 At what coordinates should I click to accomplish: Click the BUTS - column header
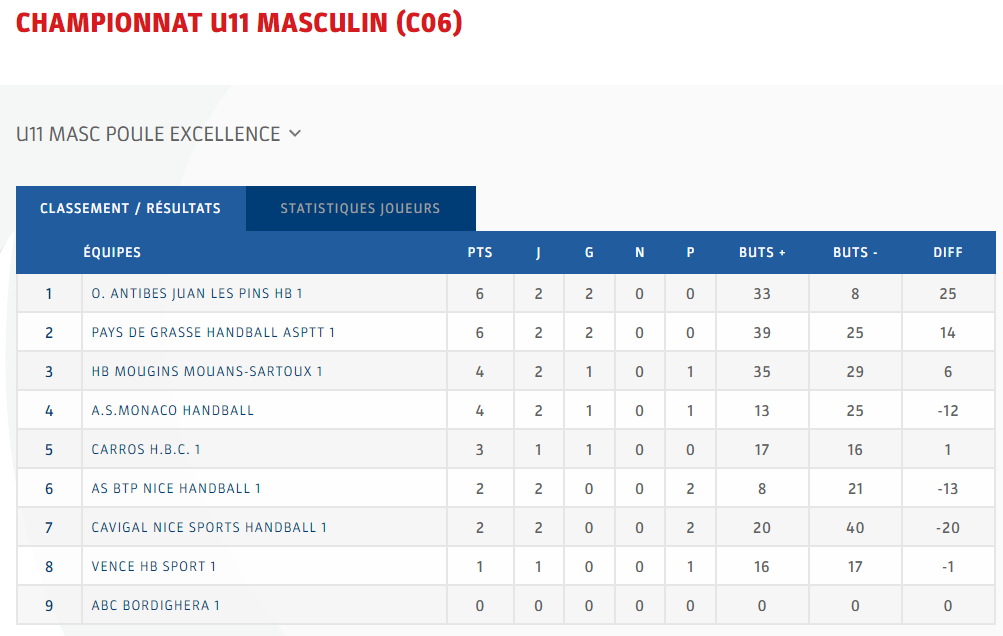coord(855,253)
